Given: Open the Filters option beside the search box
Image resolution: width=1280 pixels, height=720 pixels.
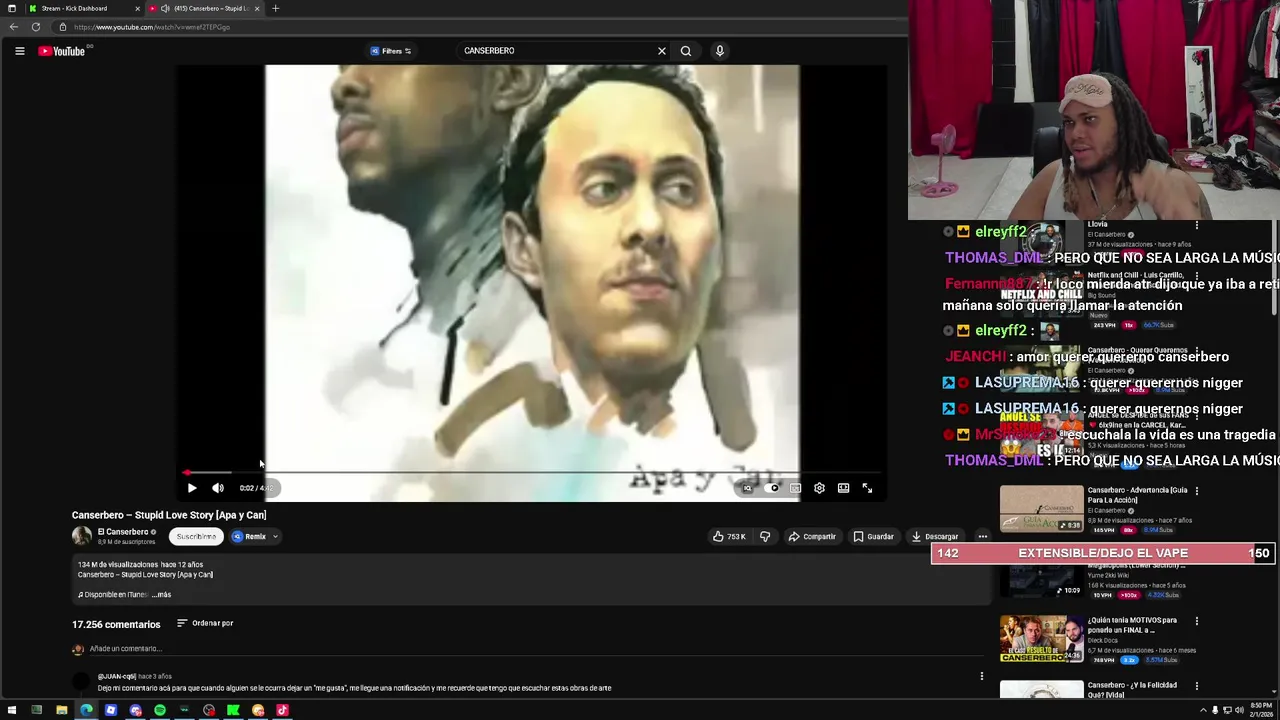Looking at the screenshot, I should [x=391, y=51].
